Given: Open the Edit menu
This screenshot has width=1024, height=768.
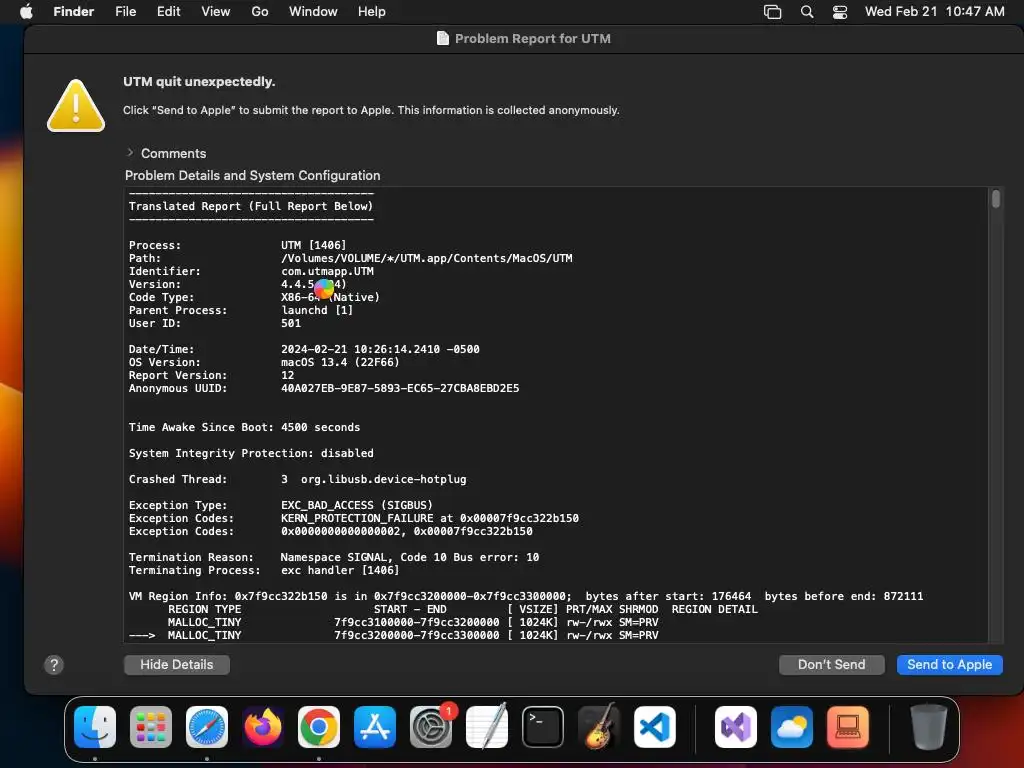Looking at the screenshot, I should pos(168,12).
